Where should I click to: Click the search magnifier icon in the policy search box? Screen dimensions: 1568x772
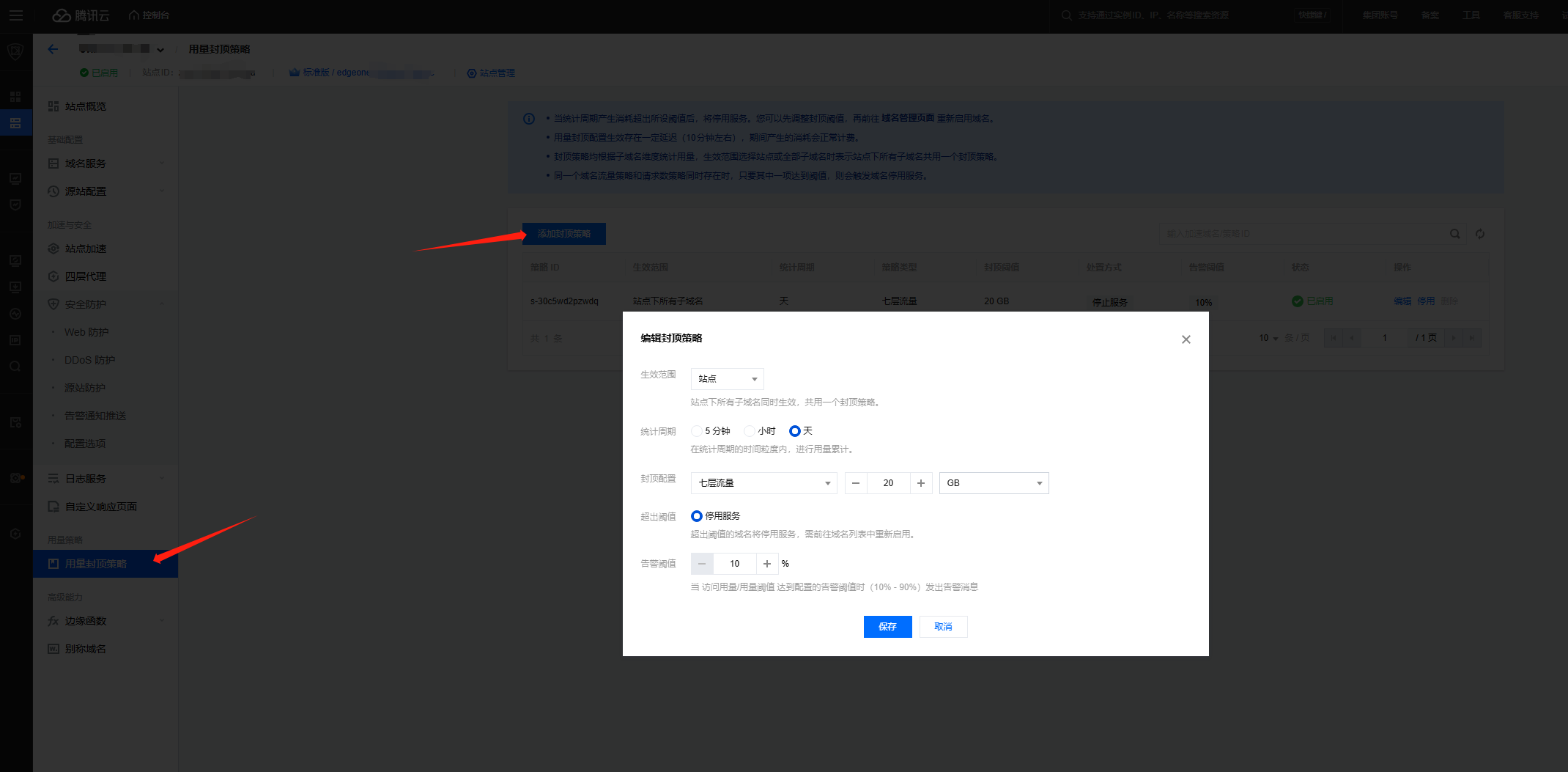pos(1455,234)
